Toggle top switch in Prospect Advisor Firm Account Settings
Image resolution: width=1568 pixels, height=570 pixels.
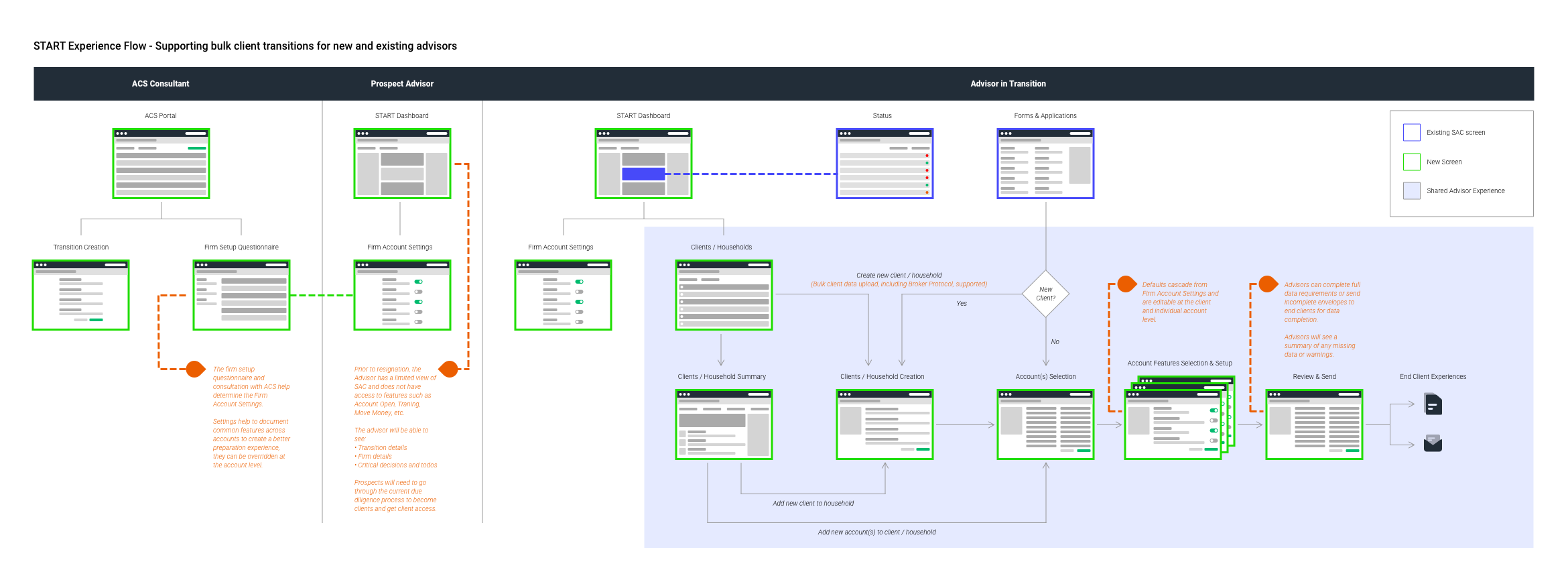[418, 282]
